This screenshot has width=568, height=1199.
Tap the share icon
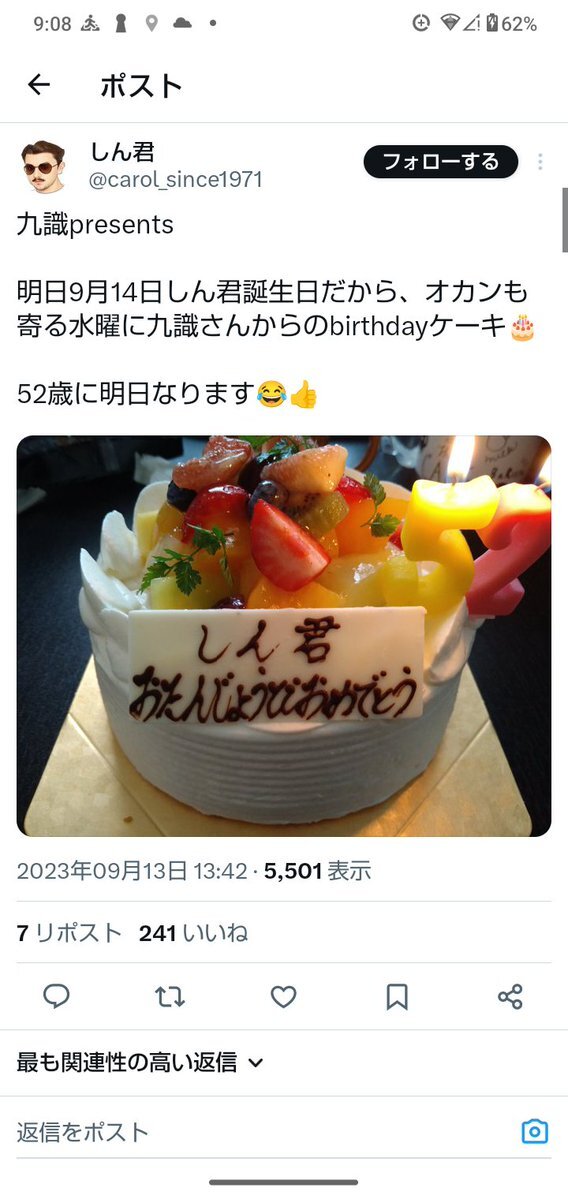510,996
